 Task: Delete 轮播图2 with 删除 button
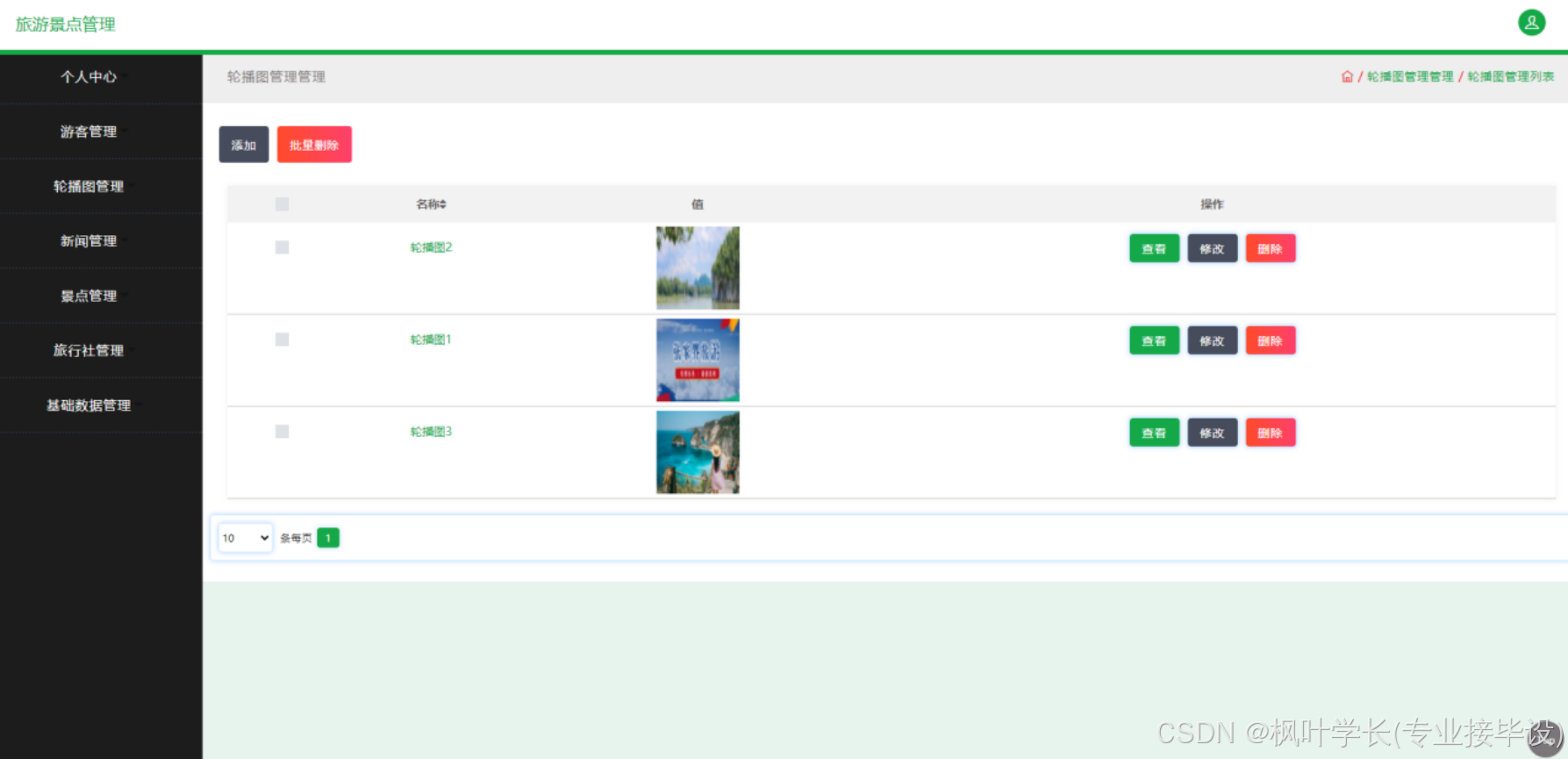(1270, 248)
